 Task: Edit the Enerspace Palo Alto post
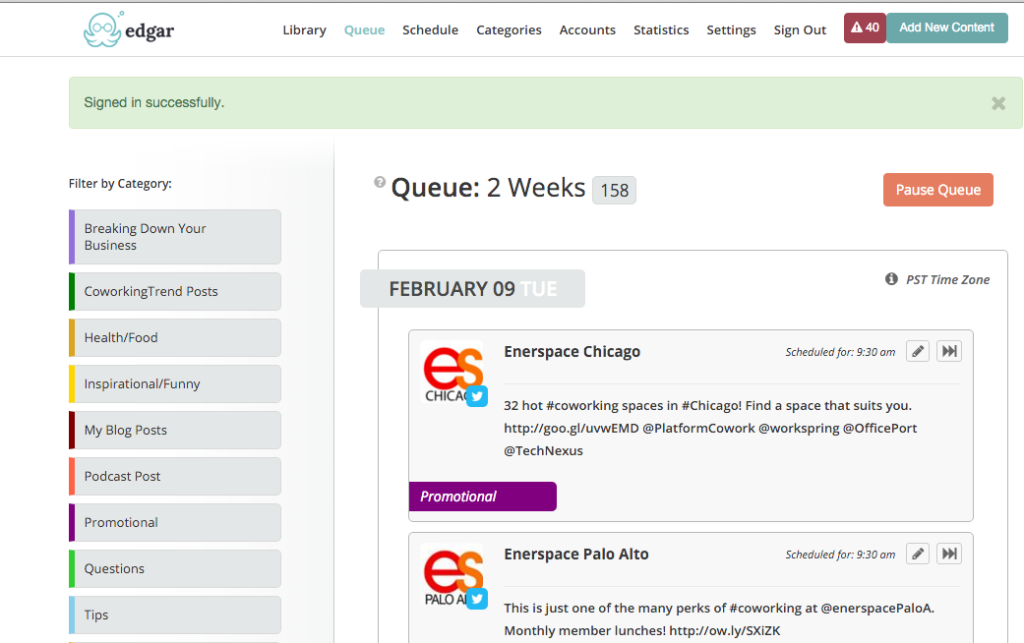[918, 554]
